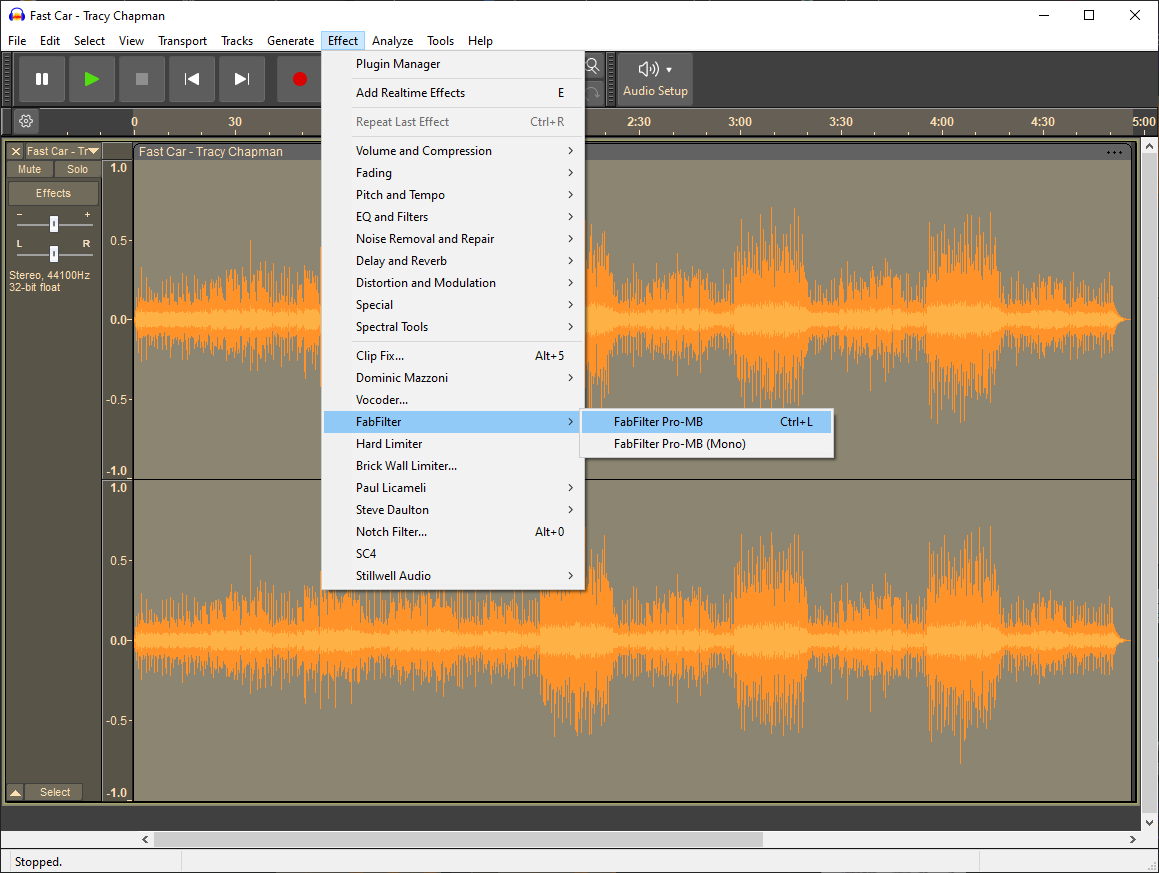Choose Add Realtime Effects

click(x=454, y=92)
